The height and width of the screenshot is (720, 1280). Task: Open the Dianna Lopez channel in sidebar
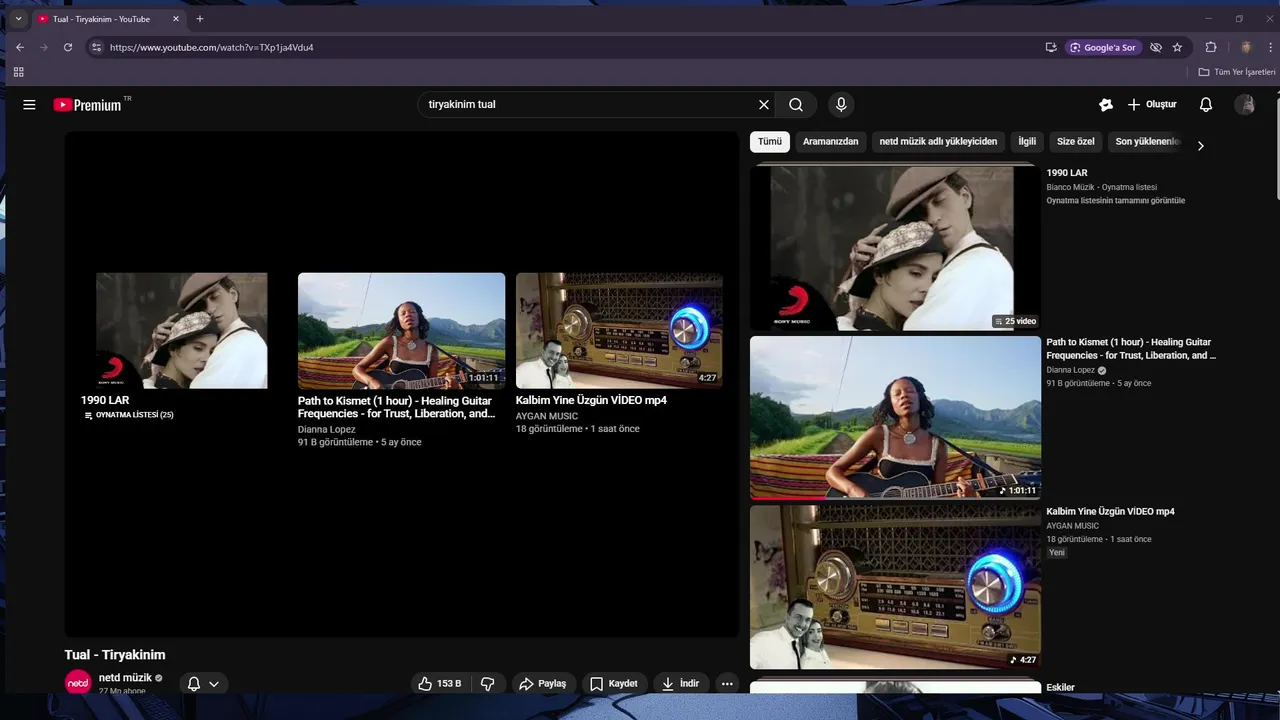click(x=1071, y=370)
